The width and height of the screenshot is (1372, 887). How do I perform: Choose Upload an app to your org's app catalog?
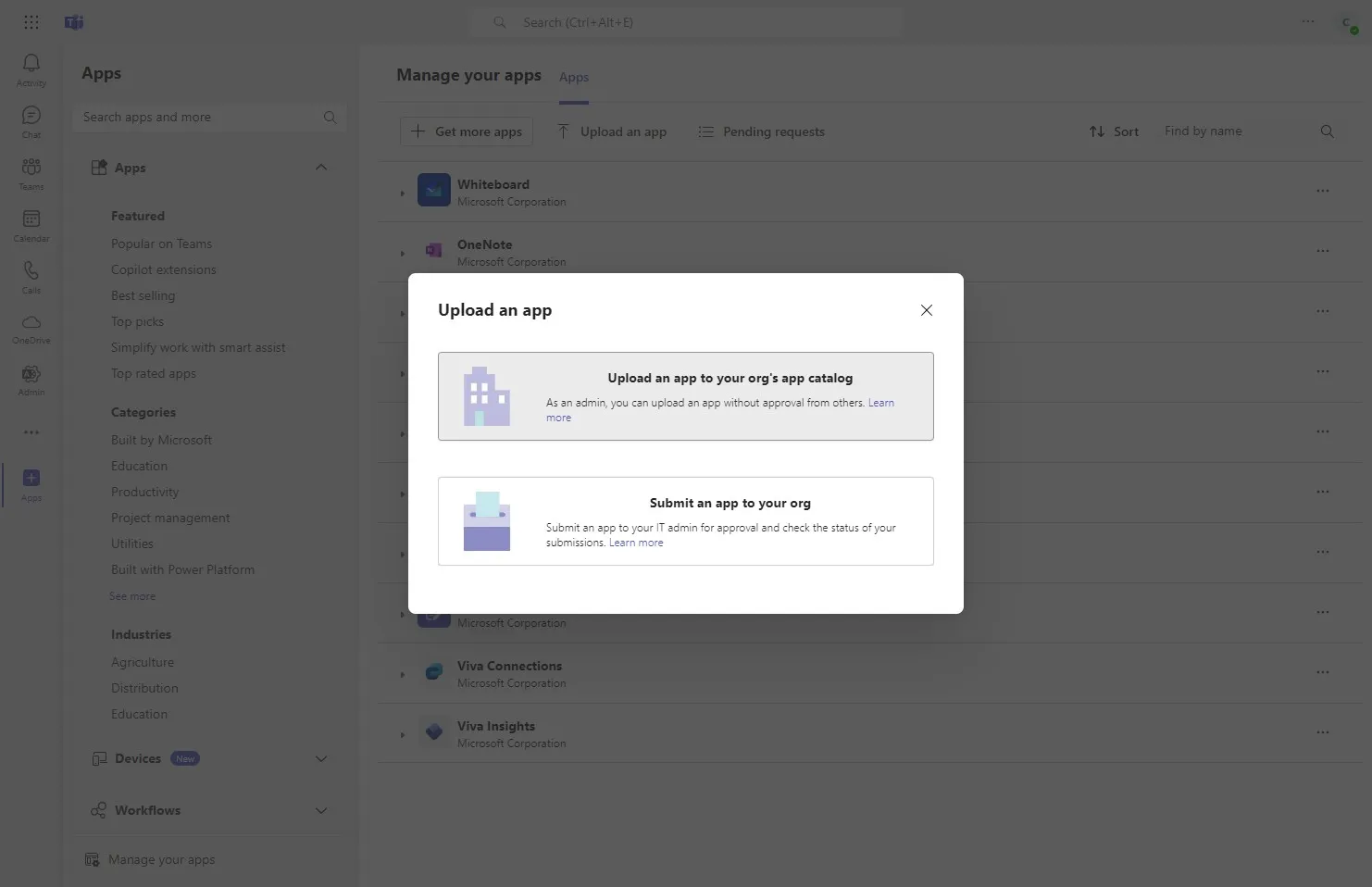tap(686, 396)
